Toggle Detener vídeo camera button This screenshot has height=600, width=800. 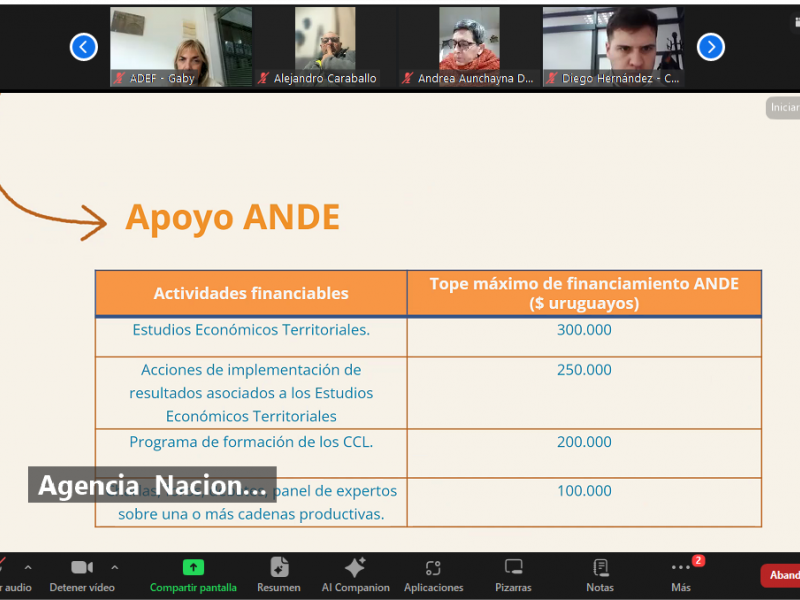click(82, 576)
